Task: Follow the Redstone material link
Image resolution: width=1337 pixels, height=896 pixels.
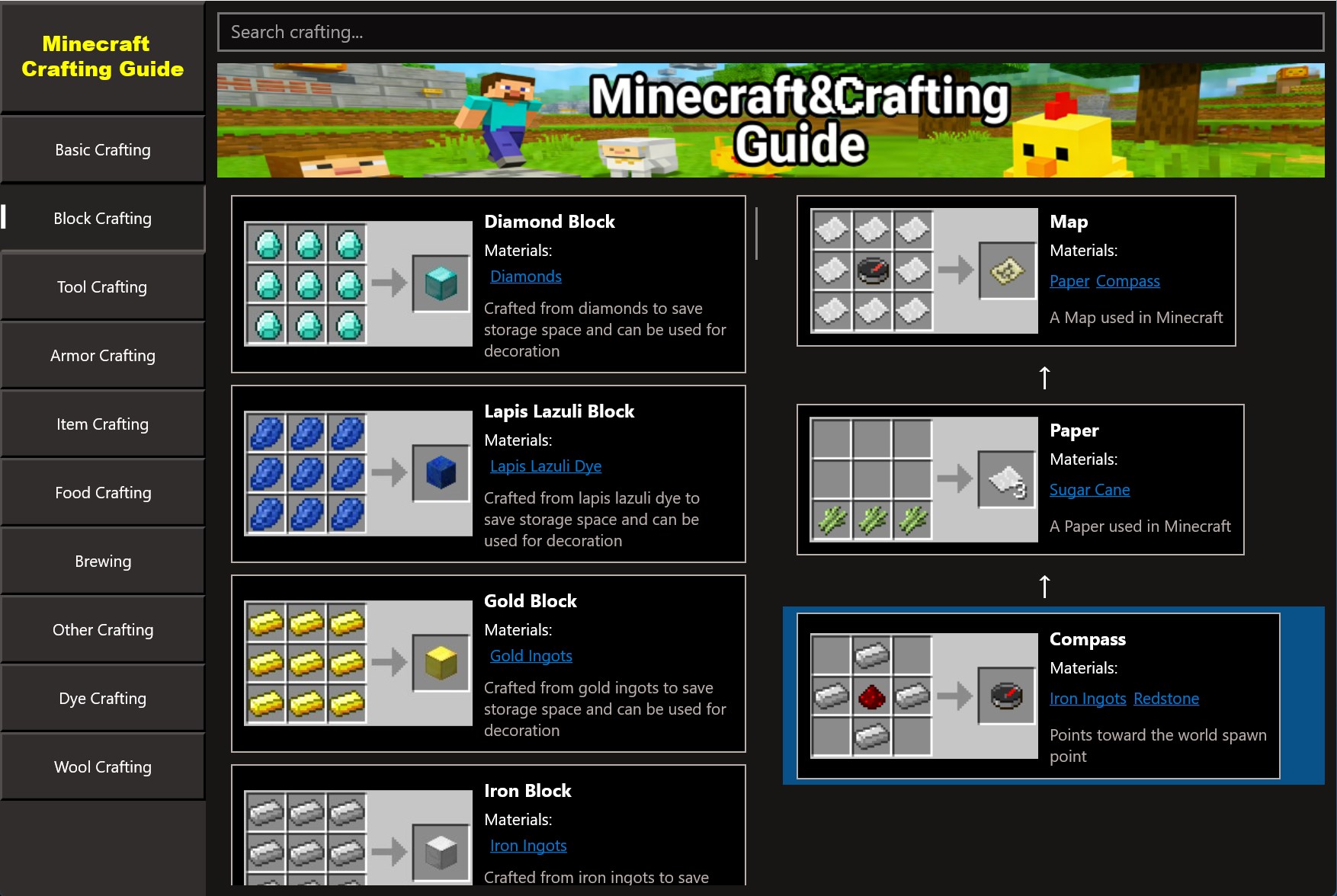Action: pyautogui.click(x=1166, y=699)
